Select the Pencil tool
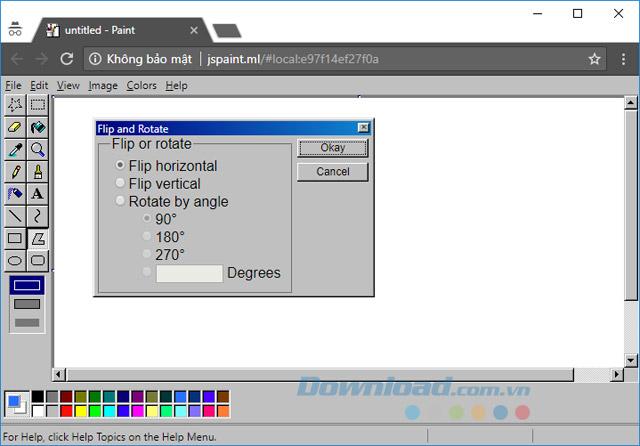The width and height of the screenshot is (640, 446). point(14,171)
